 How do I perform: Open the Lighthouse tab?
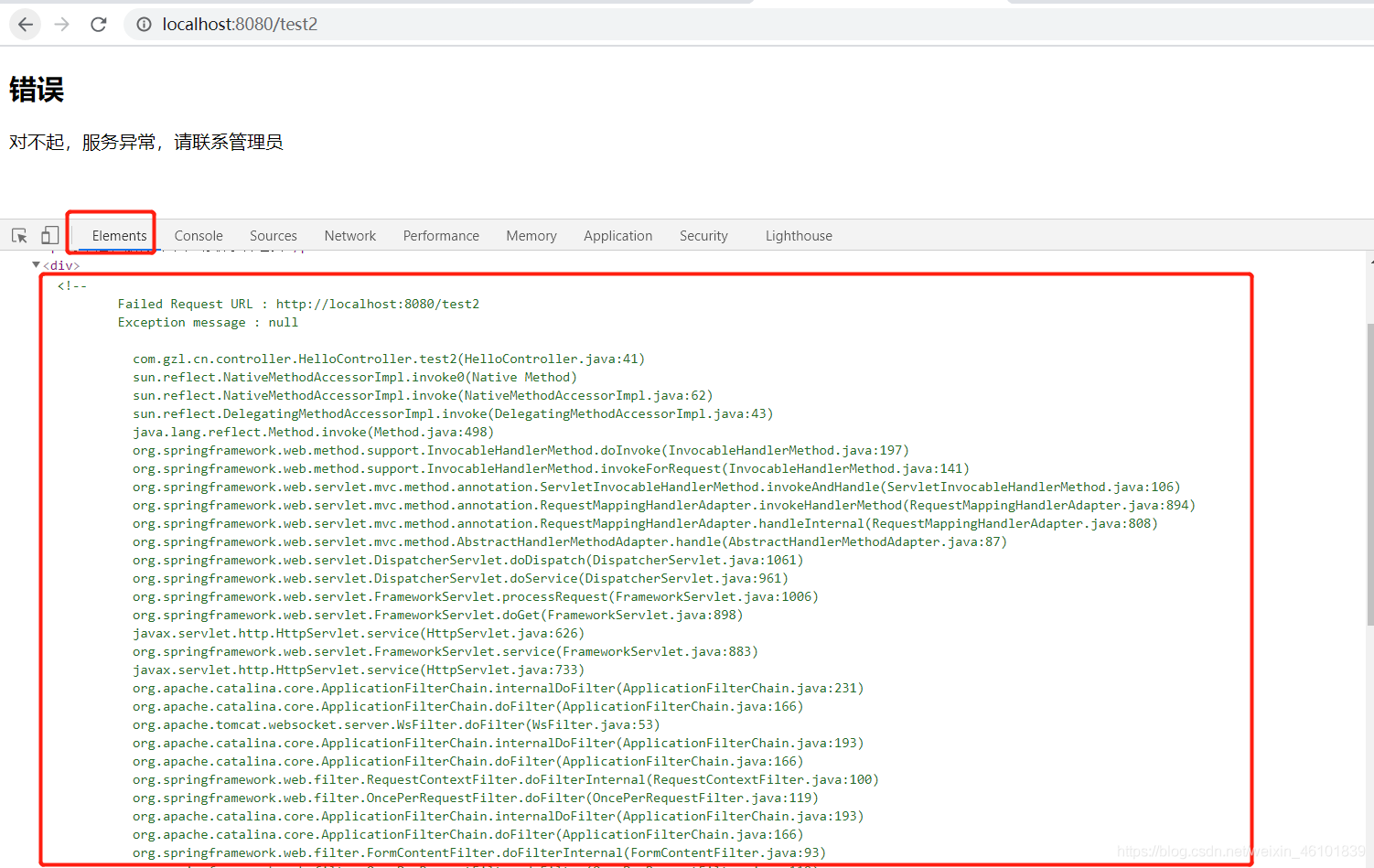[799, 236]
